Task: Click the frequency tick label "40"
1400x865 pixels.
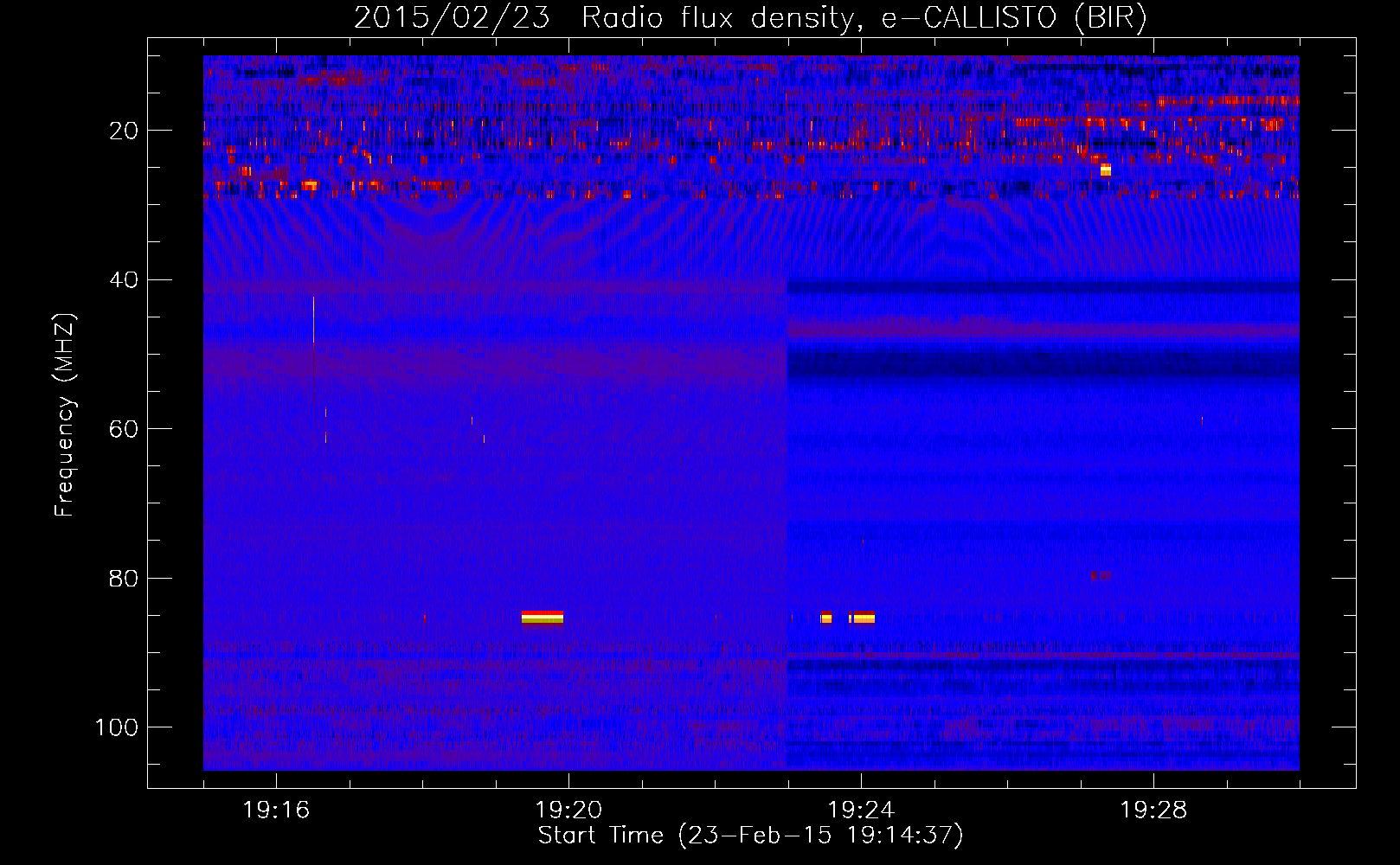Action: pyautogui.click(x=125, y=280)
